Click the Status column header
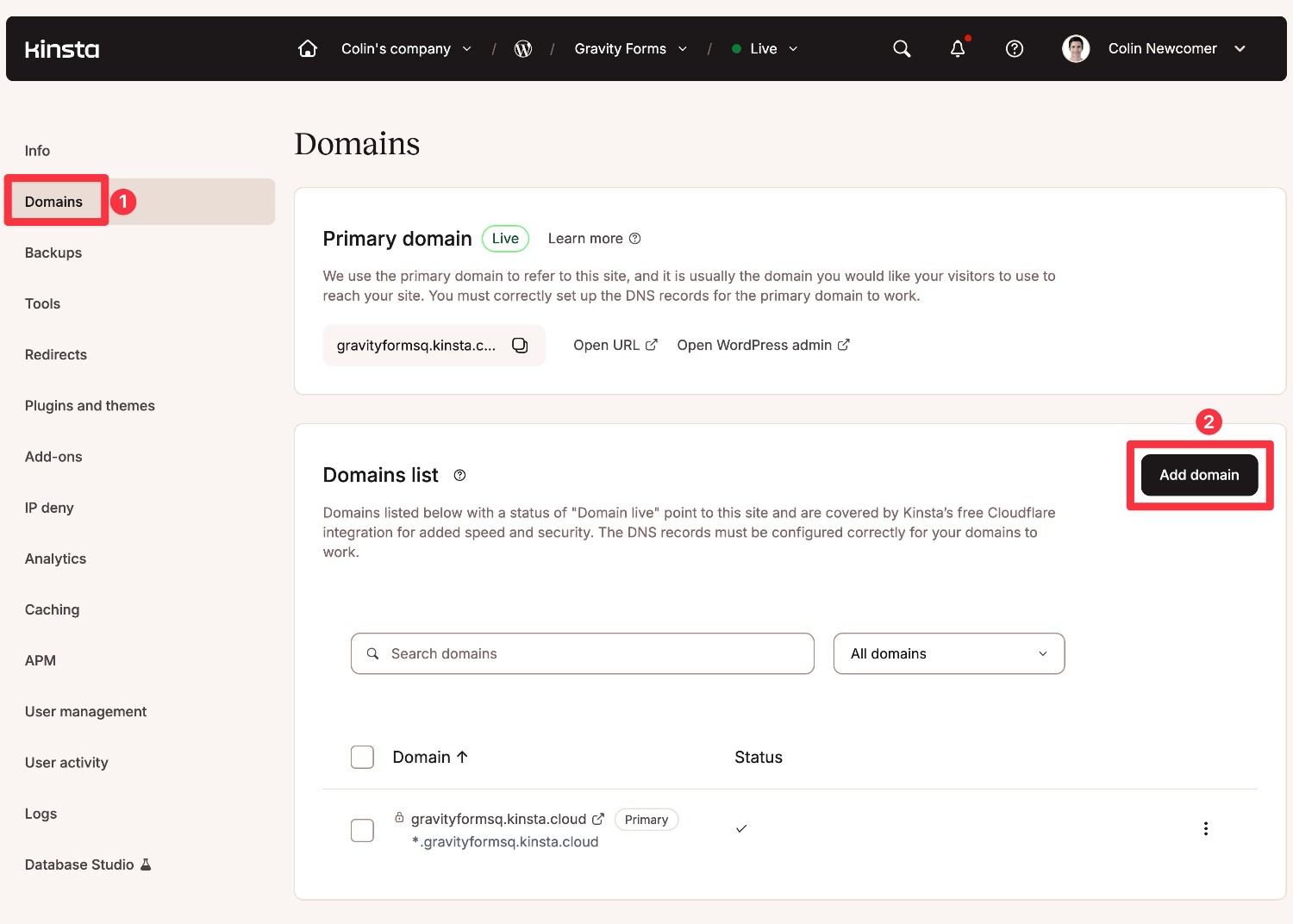 click(x=759, y=757)
